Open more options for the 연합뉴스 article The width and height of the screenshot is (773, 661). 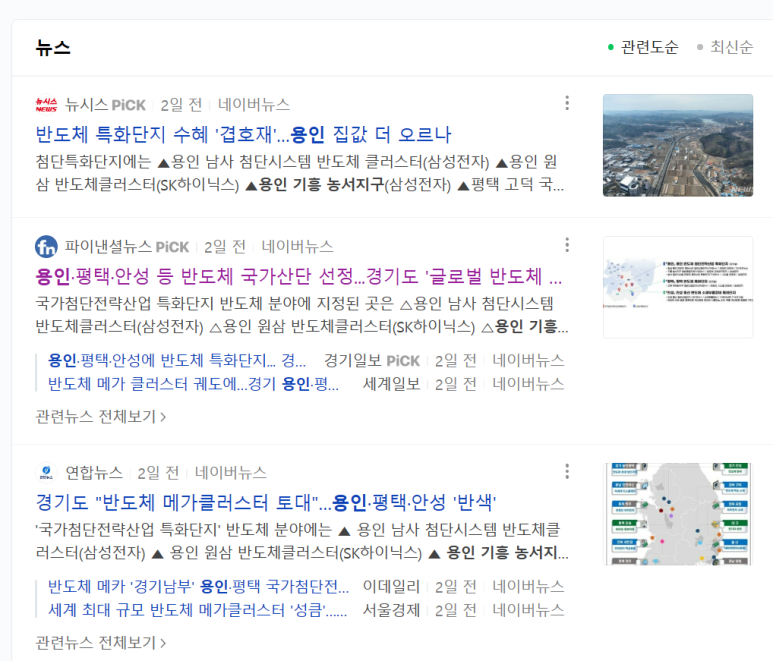567,471
